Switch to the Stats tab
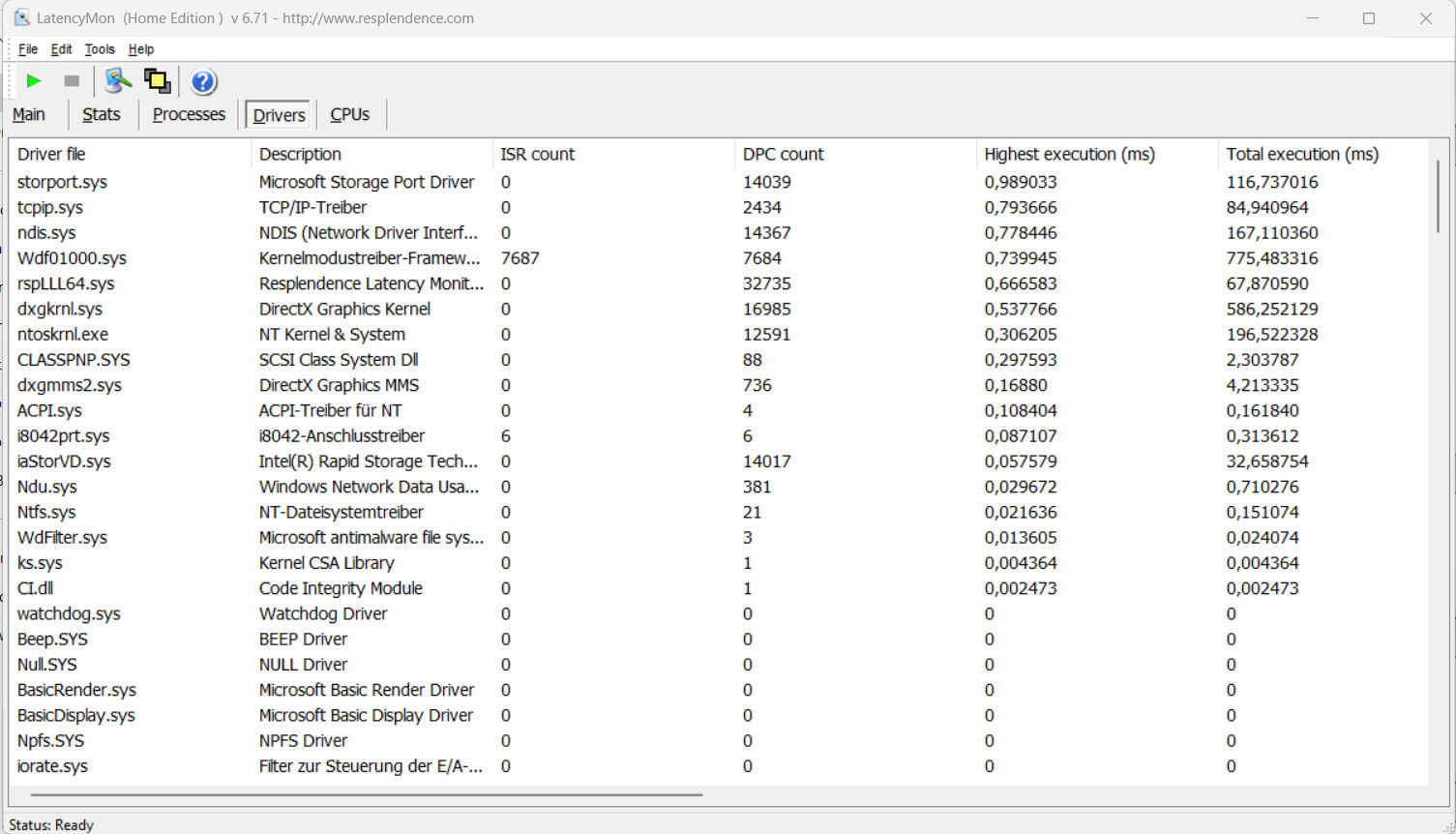 click(102, 114)
